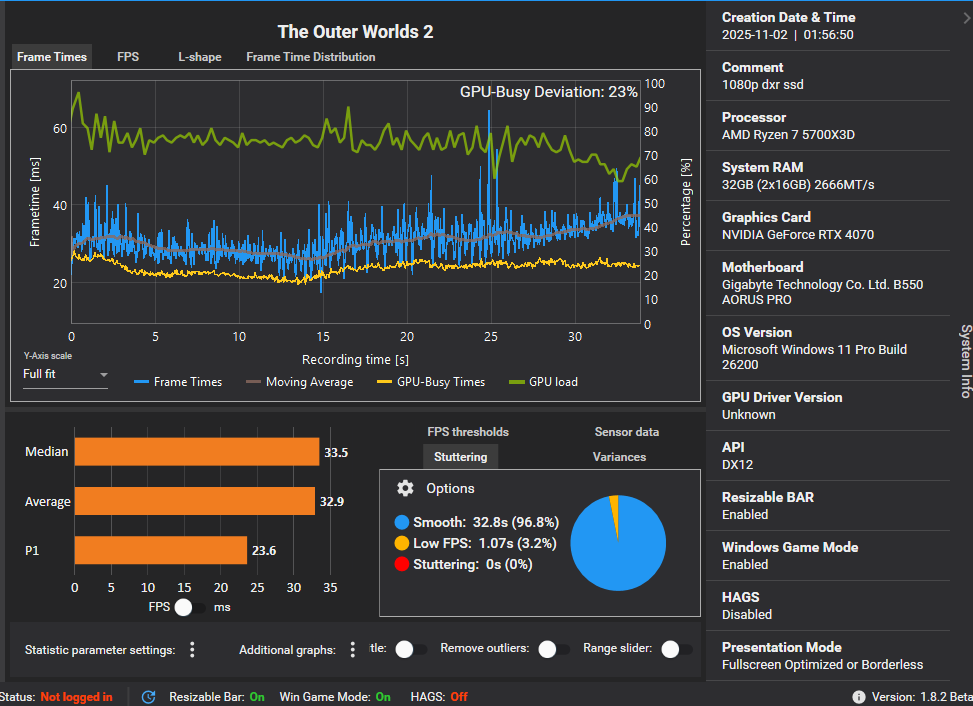Click the version info icon
Image resolution: width=973 pixels, height=706 pixels.
pos(859,697)
